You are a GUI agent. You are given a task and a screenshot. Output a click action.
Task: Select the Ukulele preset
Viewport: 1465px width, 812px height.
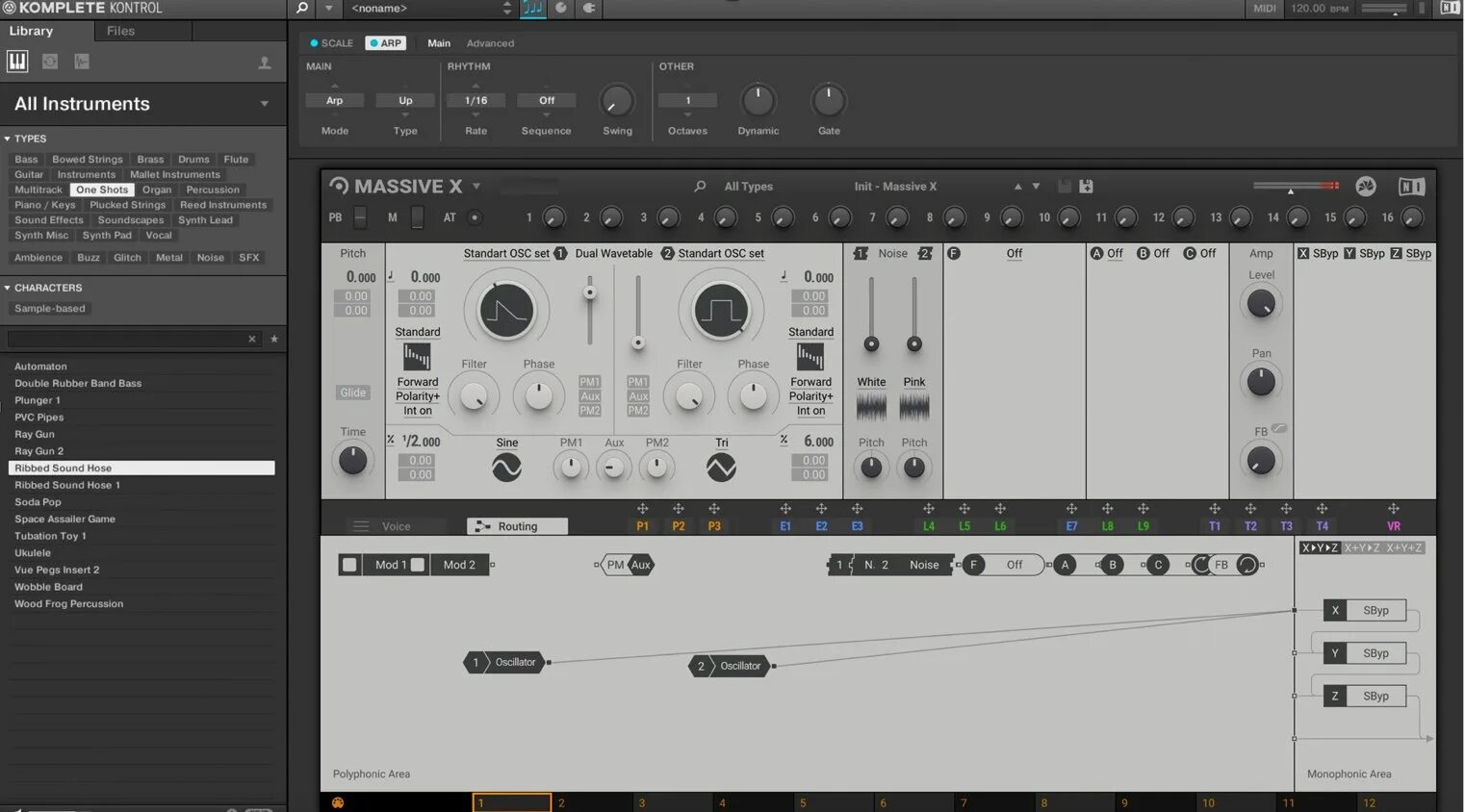(x=141, y=553)
